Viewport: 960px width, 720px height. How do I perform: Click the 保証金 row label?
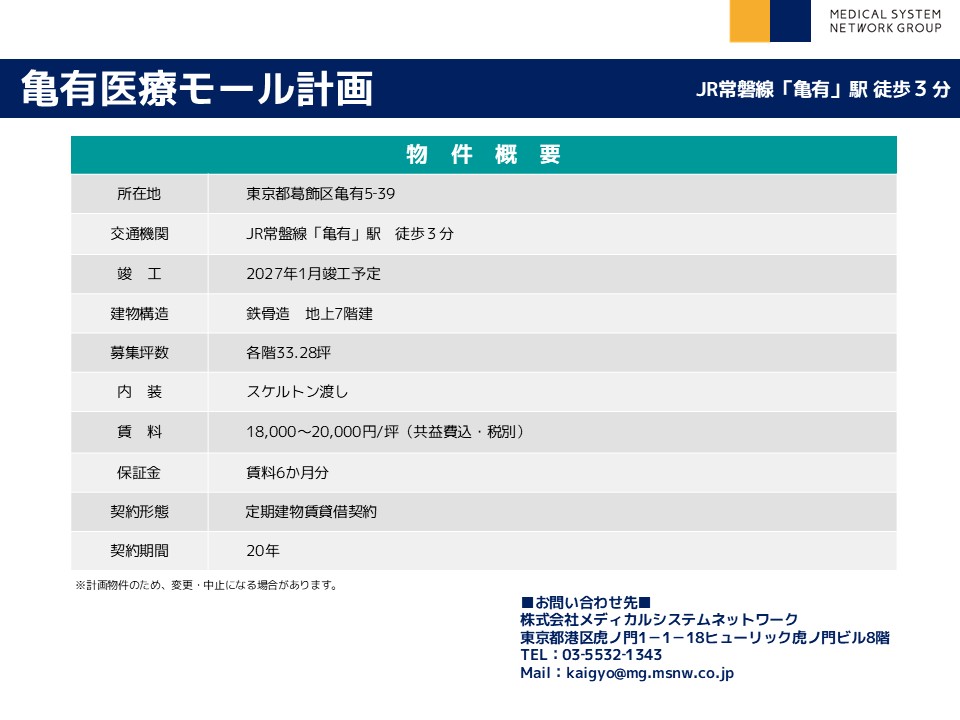coord(139,472)
